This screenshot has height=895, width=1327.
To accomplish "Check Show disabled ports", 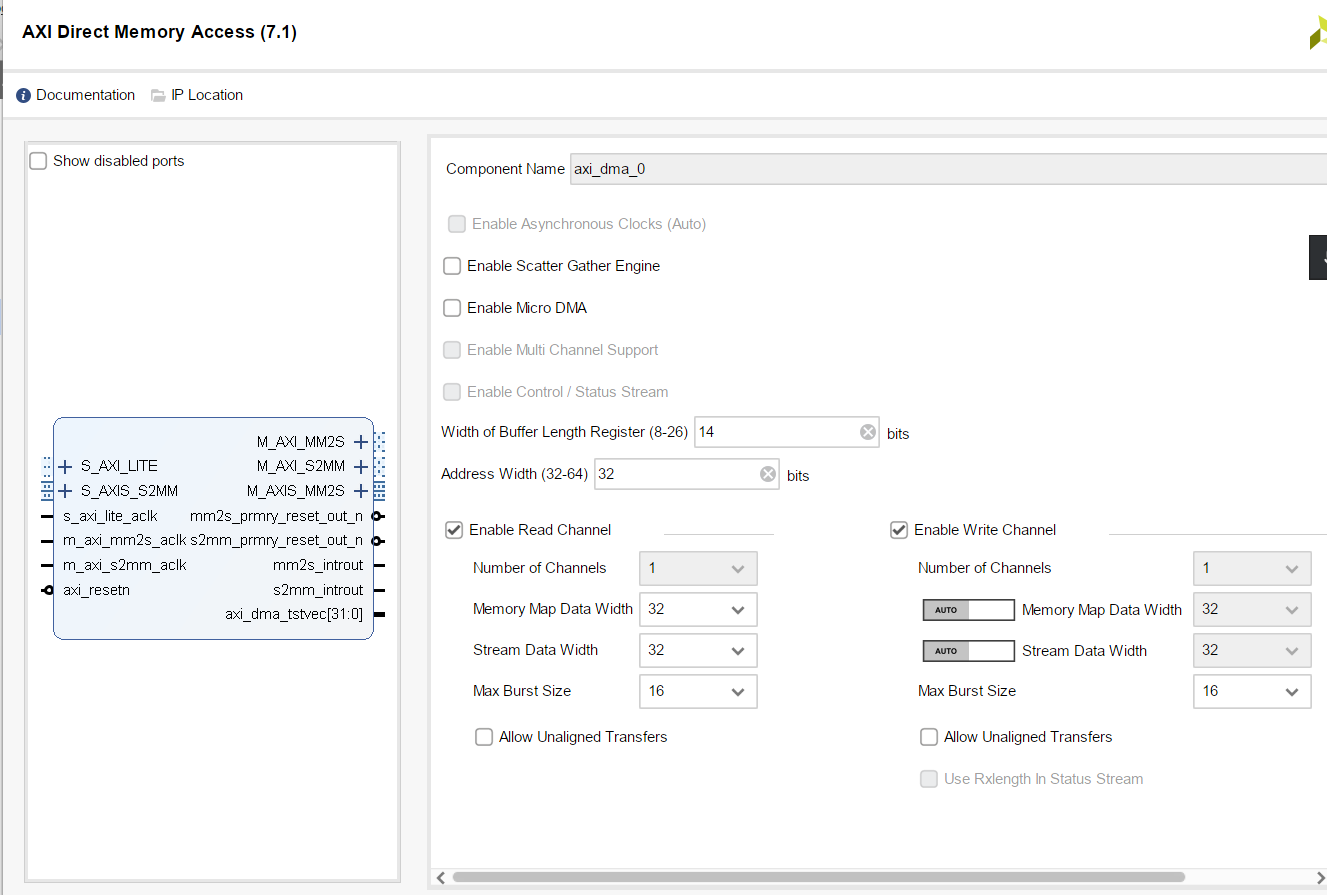I will (38, 161).
